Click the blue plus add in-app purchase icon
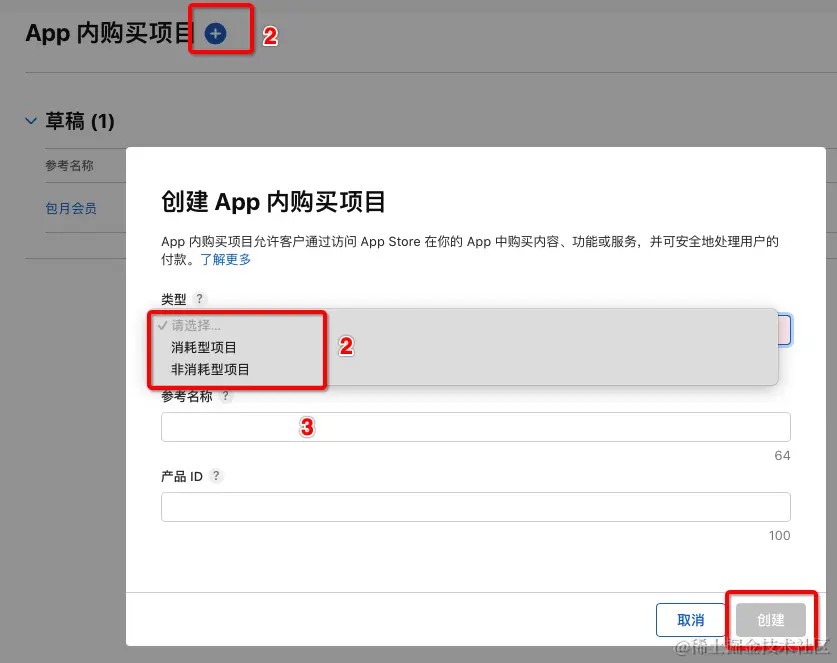 click(215, 34)
